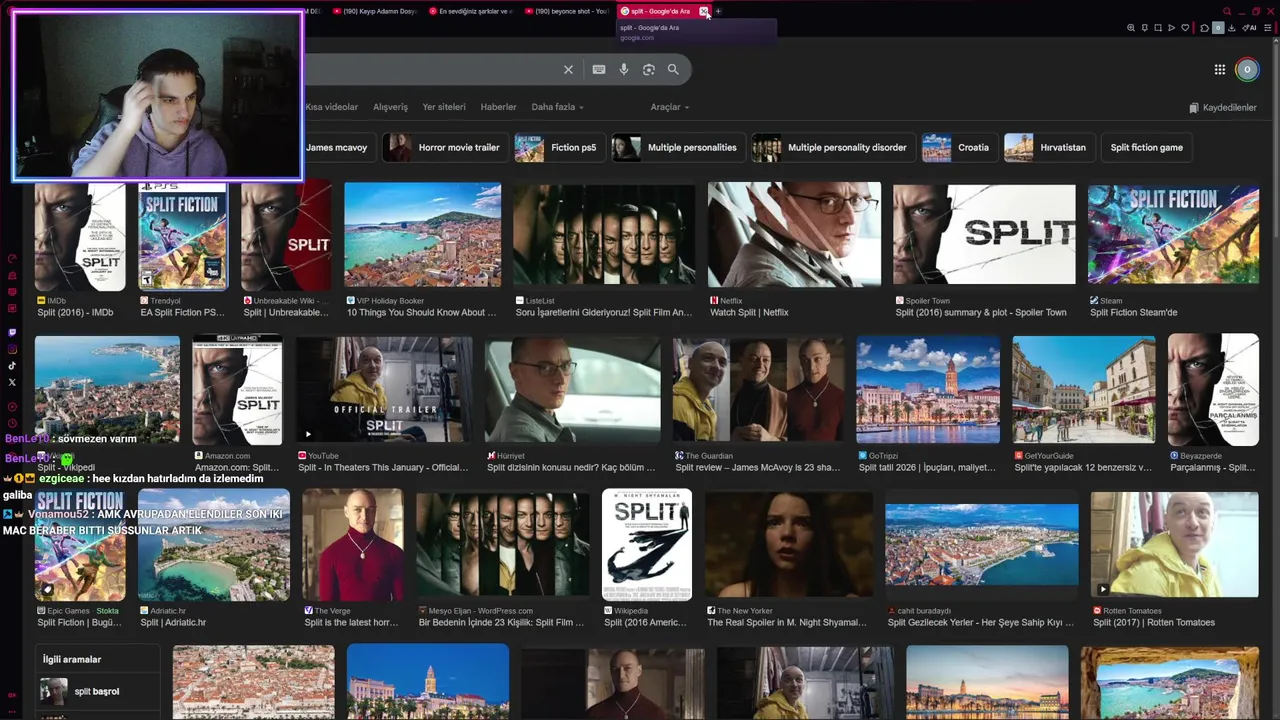Open a new tab with plus button
The image size is (1280, 720).
pos(718,11)
